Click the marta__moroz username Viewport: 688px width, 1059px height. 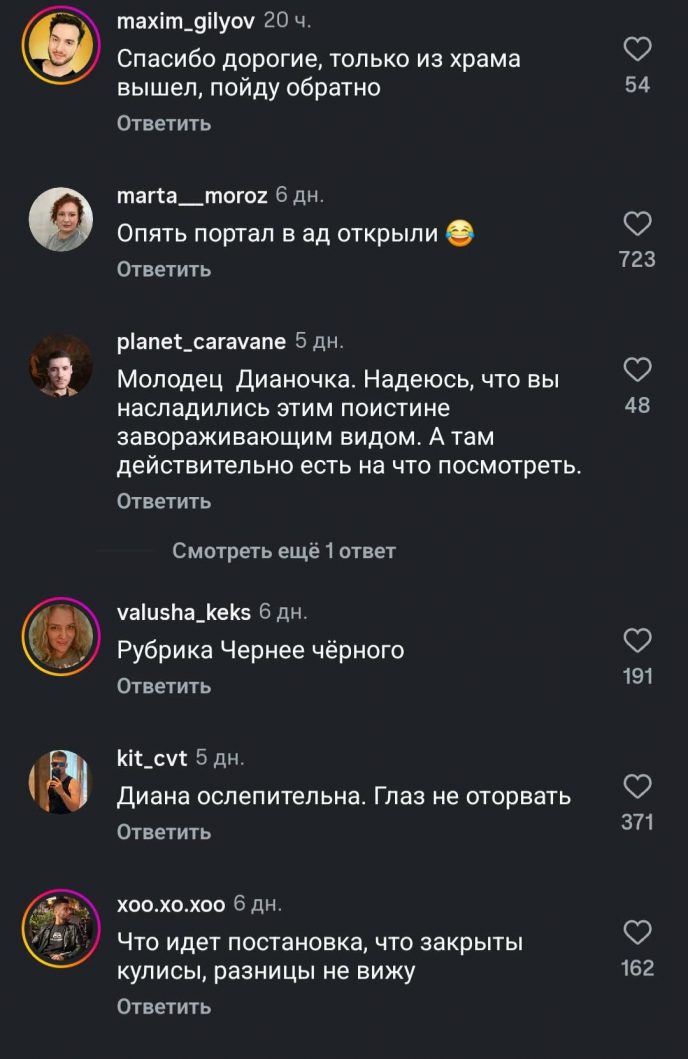pyautogui.click(x=191, y=196)
